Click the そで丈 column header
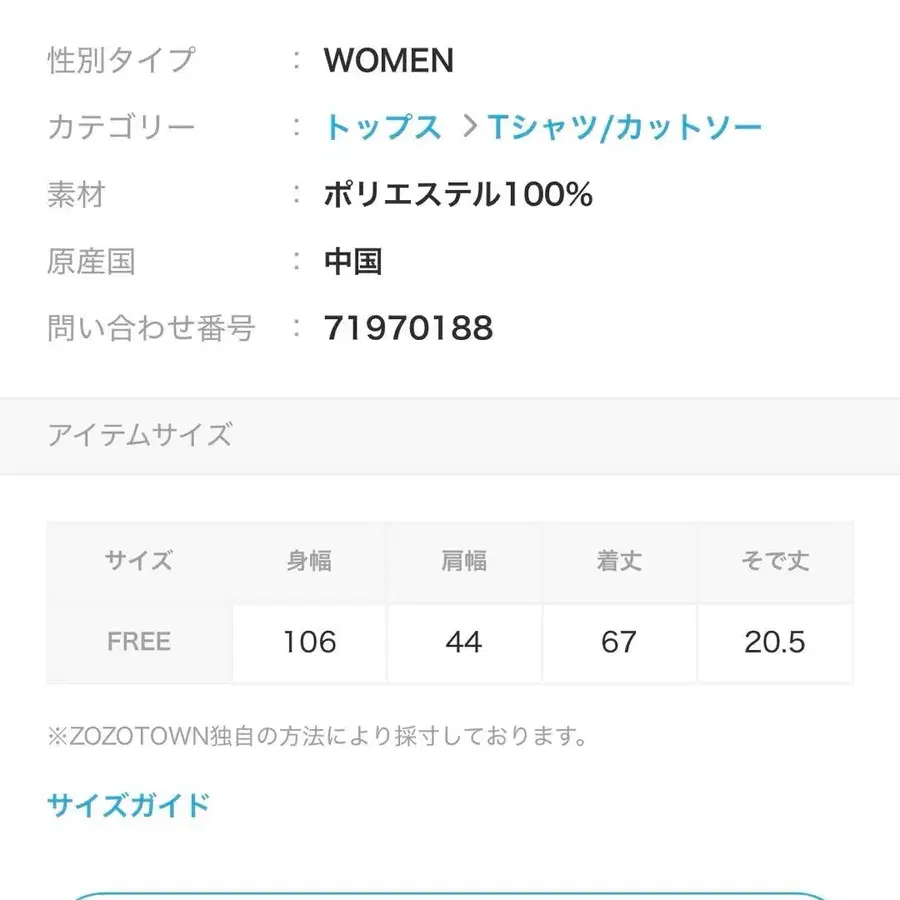The image size is (900, 900). (777, 561)
